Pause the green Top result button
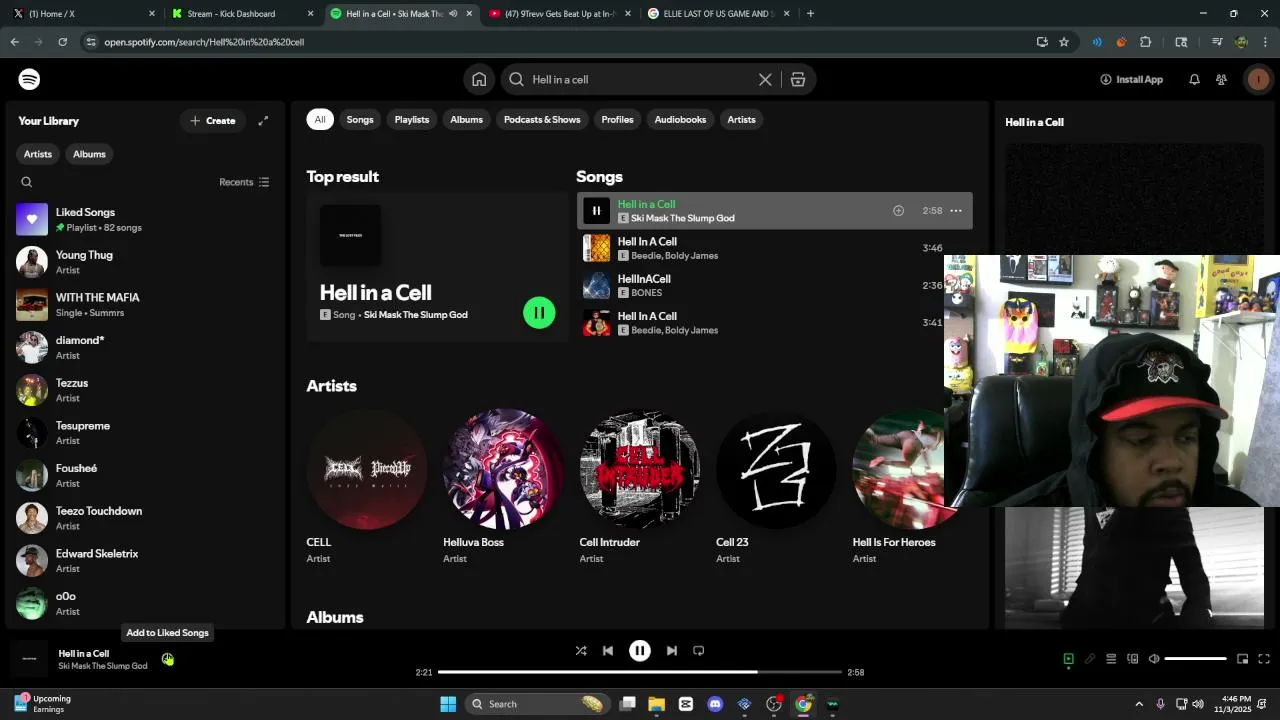The height and width of the screenshot is (720, 1280). (x=539, y=313)
